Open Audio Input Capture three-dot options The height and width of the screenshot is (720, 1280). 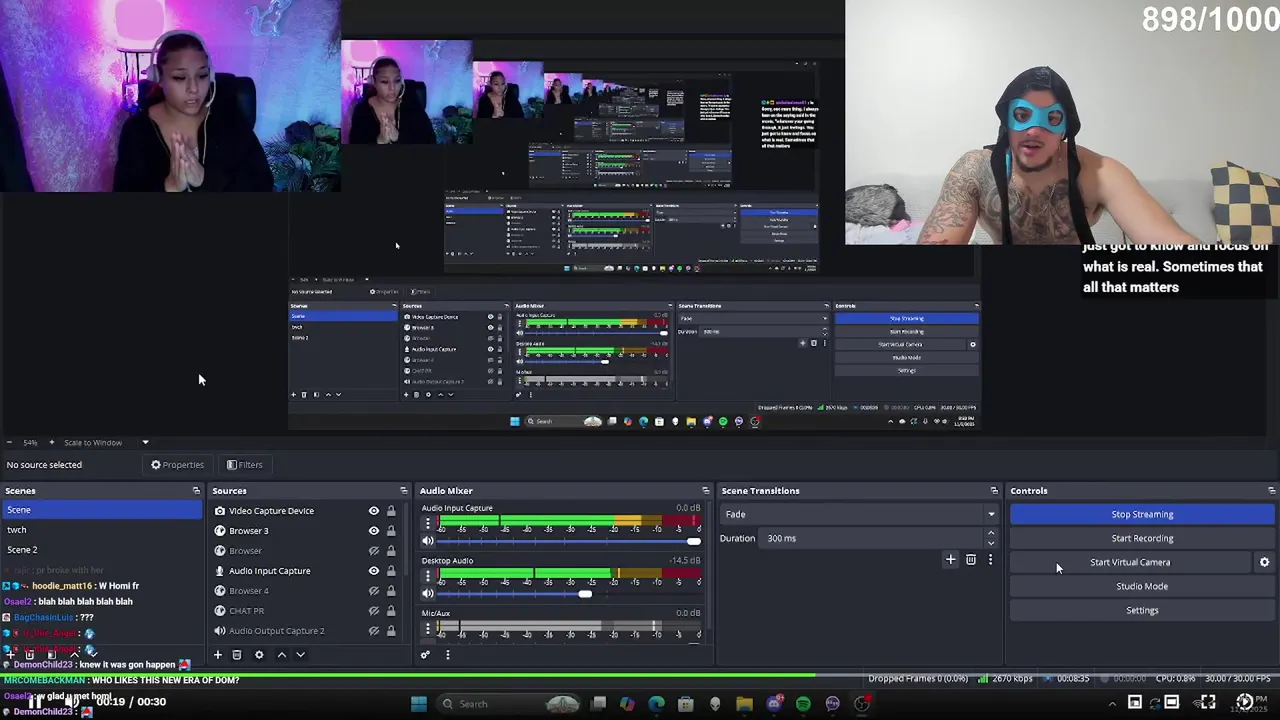tap(428, 522)
